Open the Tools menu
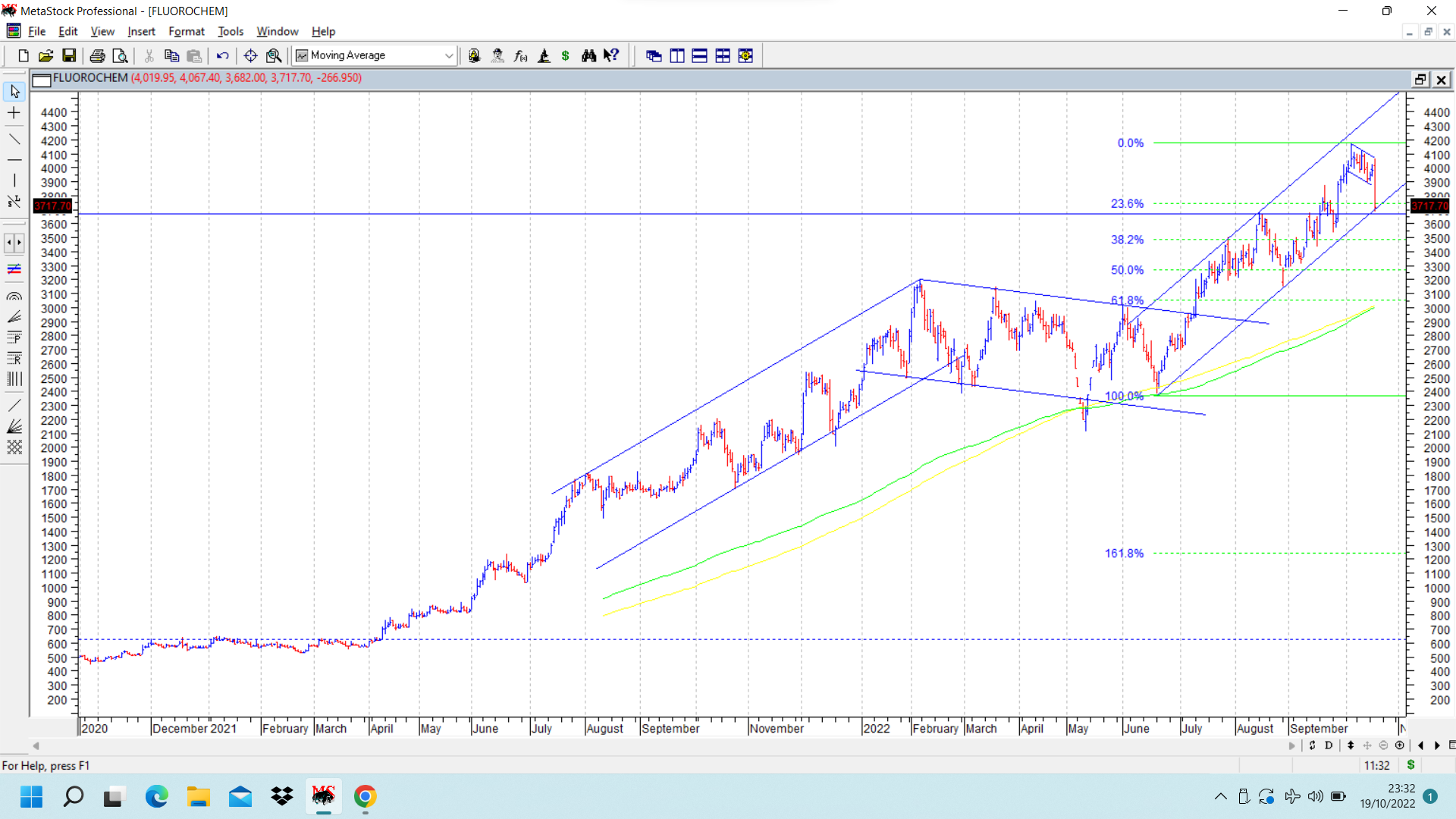 [230, 31]
